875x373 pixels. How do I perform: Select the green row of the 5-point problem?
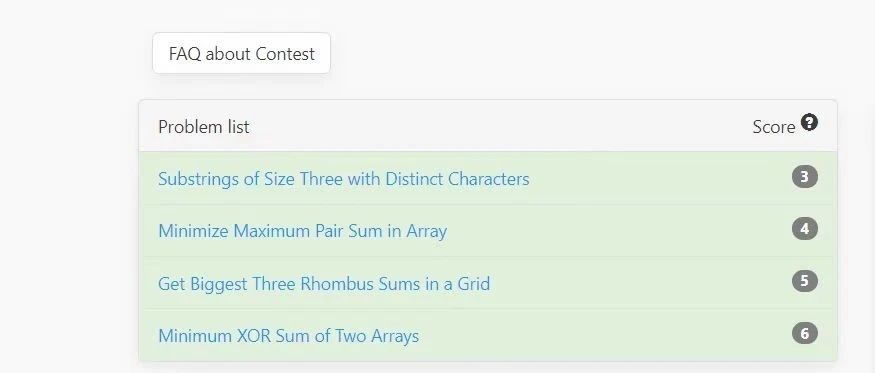[488, 283]
